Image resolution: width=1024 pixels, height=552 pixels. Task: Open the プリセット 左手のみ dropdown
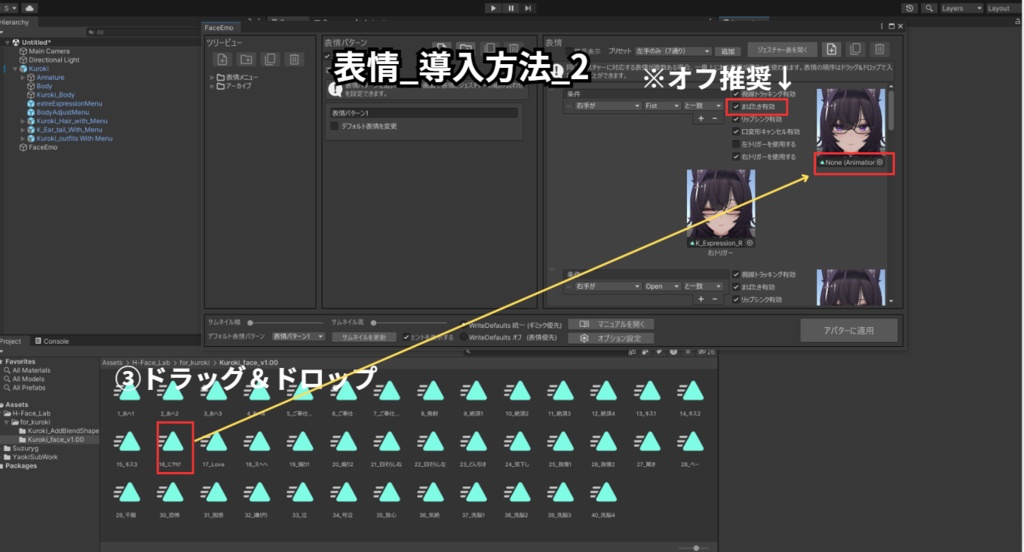point(673,51)
